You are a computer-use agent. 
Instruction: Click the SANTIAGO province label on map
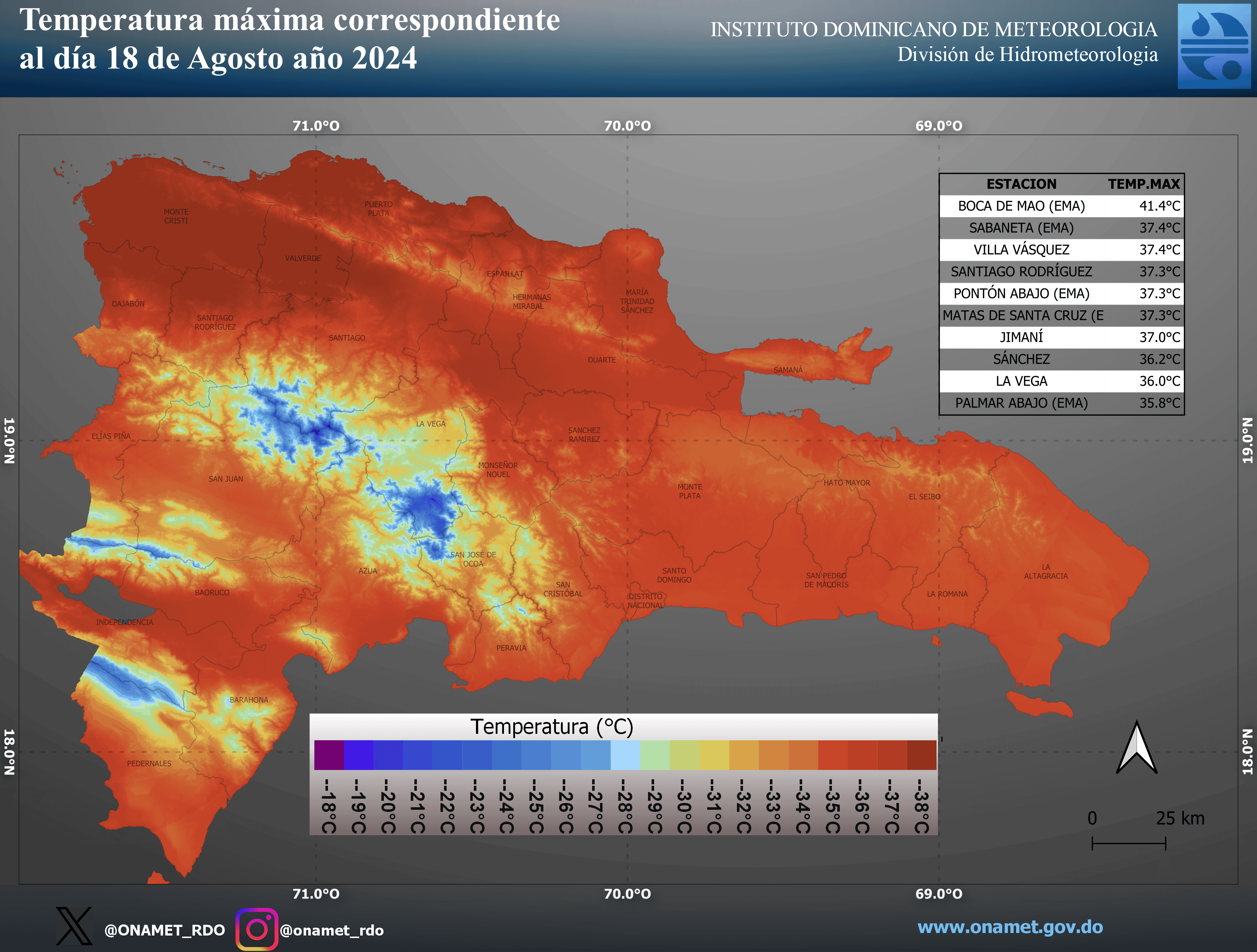pyautogui.click(x=347, y=338)
